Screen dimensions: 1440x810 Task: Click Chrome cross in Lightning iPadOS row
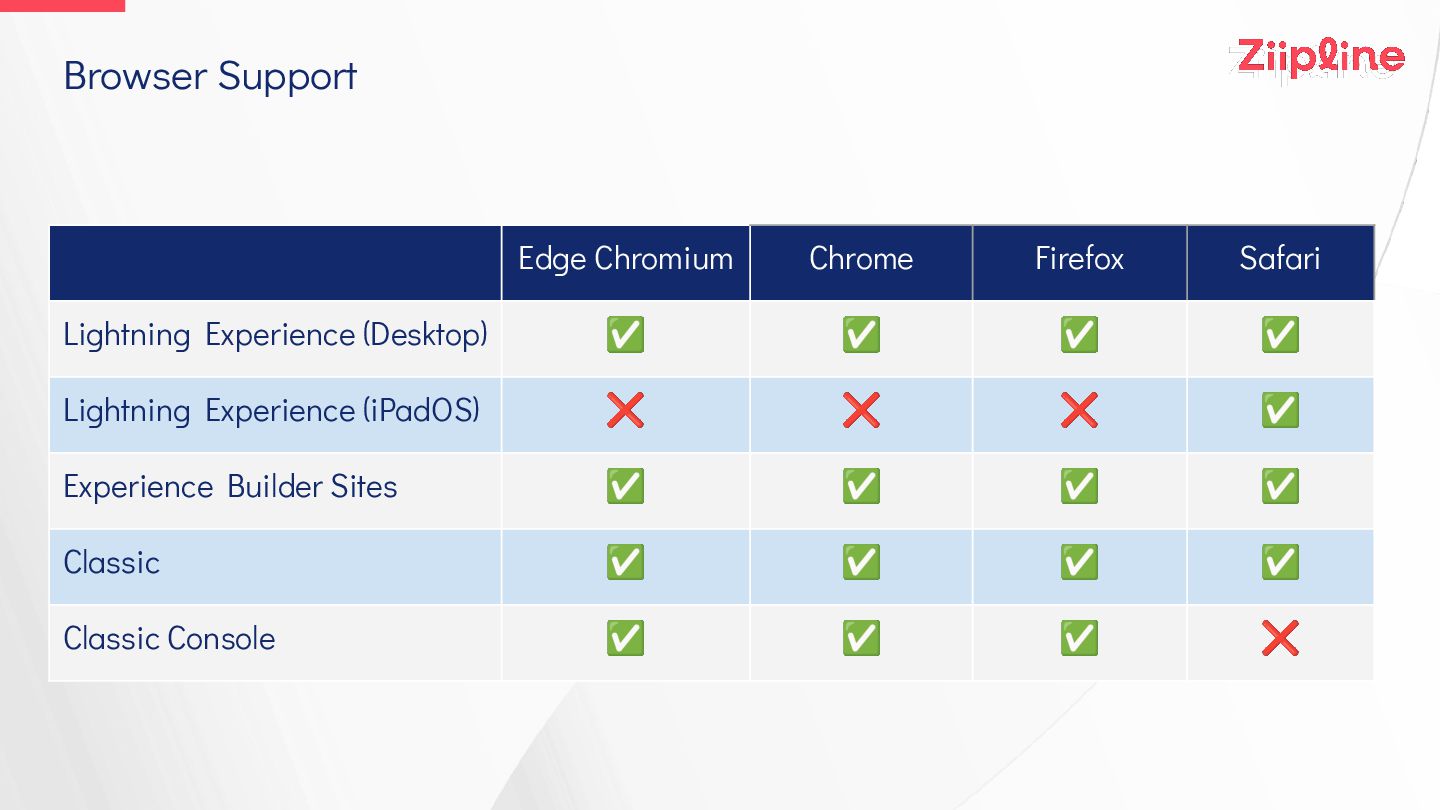pyautogui.click(x=861, y=410)
